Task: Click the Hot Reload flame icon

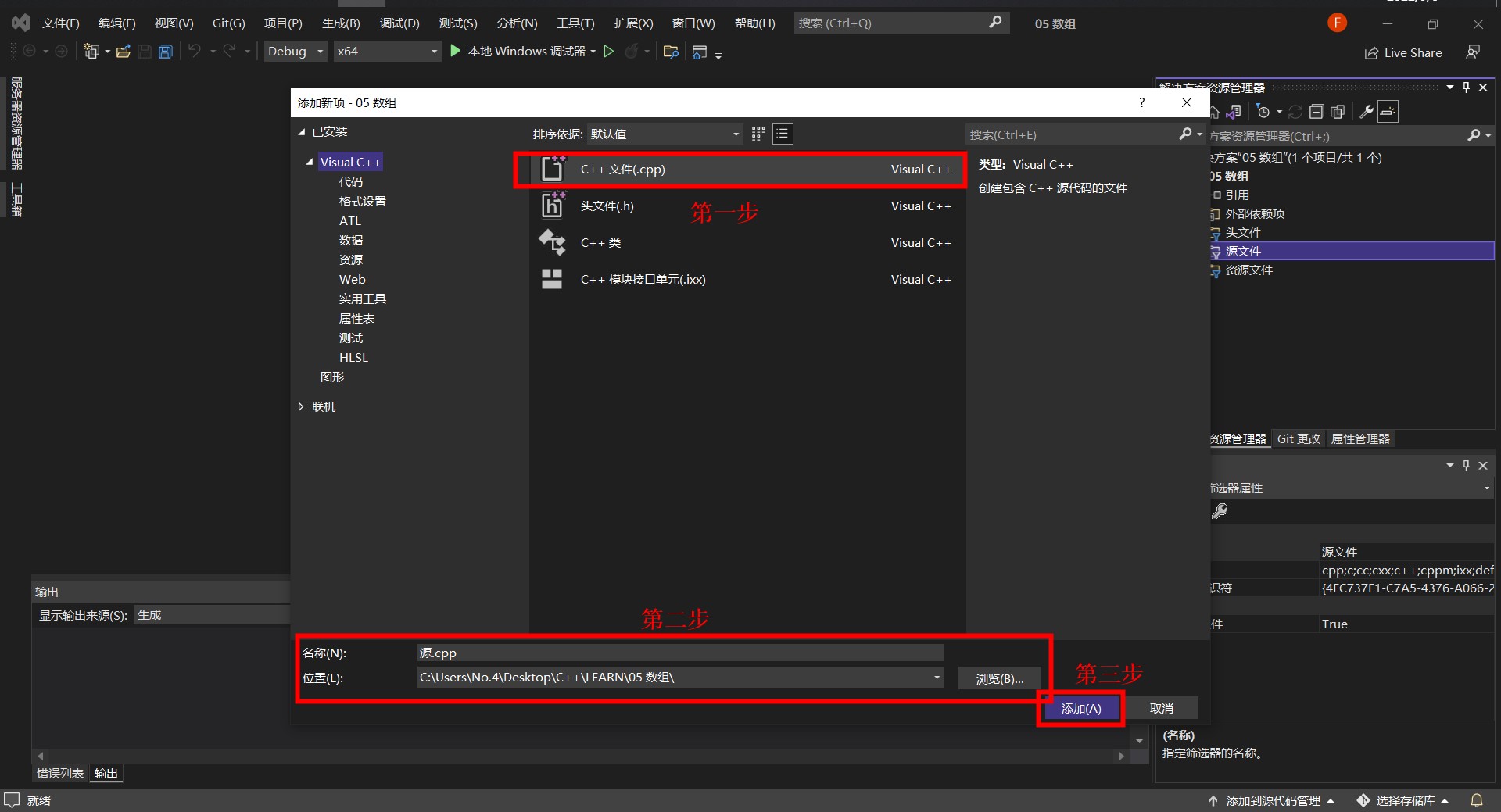Action: click(x=632, y=52)
